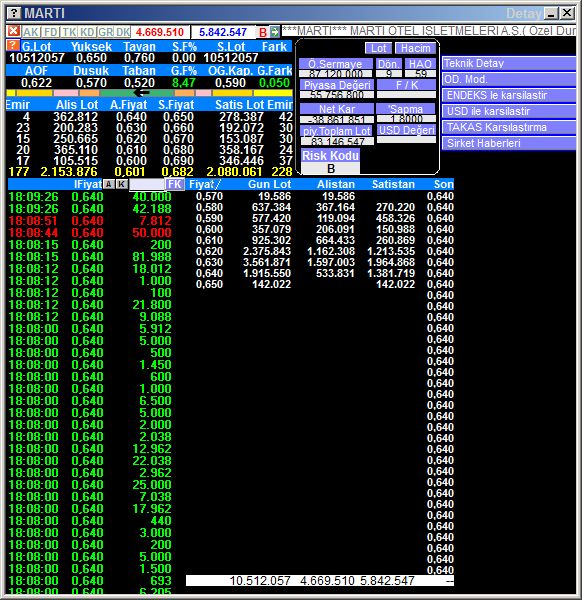This screenshot has height=600, width=582.
Task: Click the black arrow on the price range bar
Action: (141, 93)
